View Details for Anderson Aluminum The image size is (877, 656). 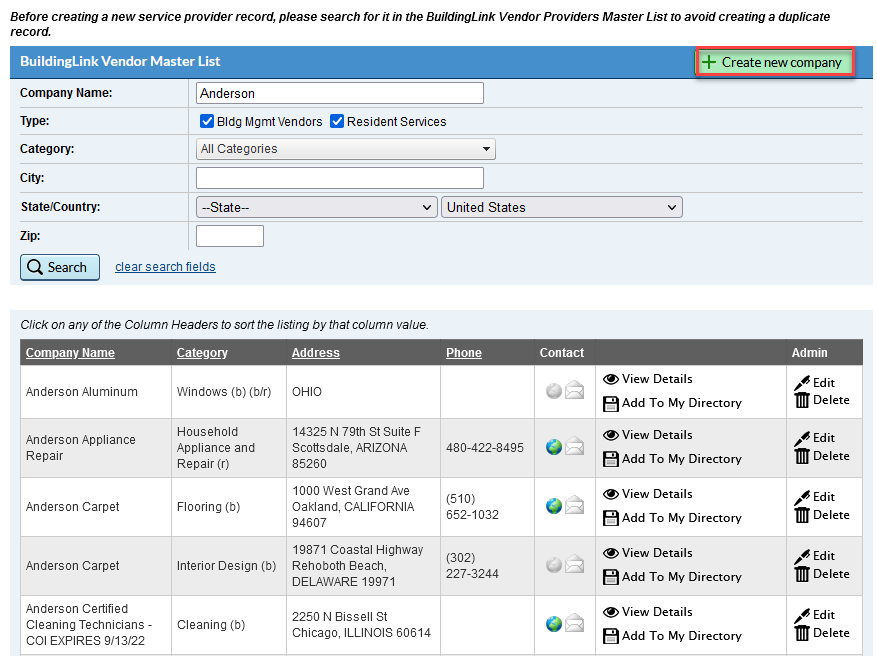pyautogui.click(x=648, y=379)
